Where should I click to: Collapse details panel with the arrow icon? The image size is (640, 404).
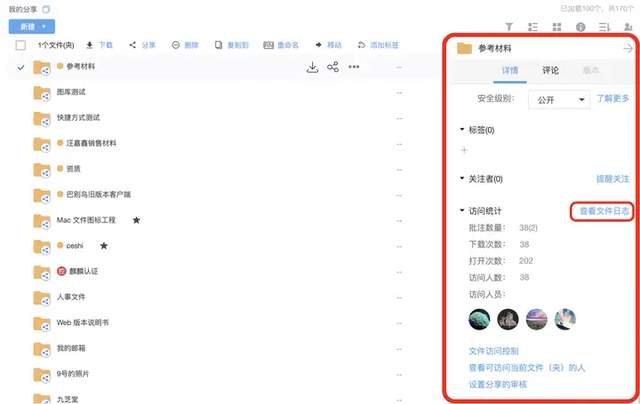pos(628,49)
